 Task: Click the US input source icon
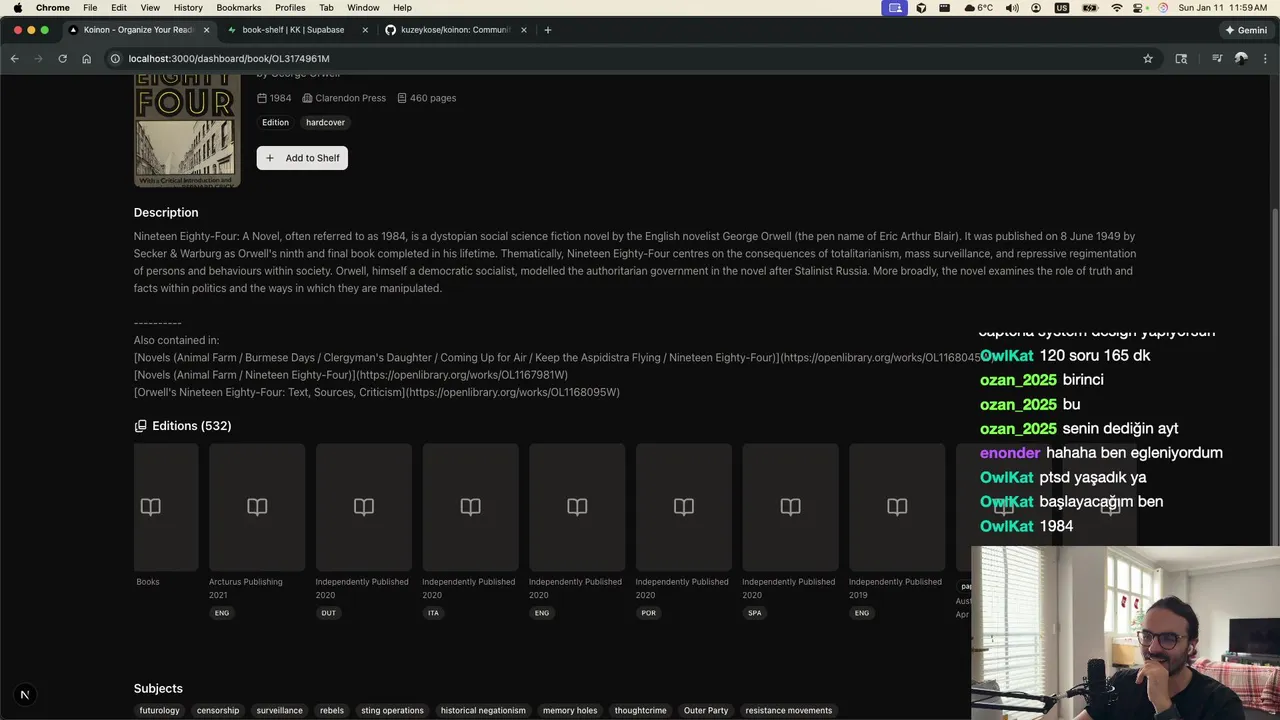pyautogui.click(x=1062, y=8)
